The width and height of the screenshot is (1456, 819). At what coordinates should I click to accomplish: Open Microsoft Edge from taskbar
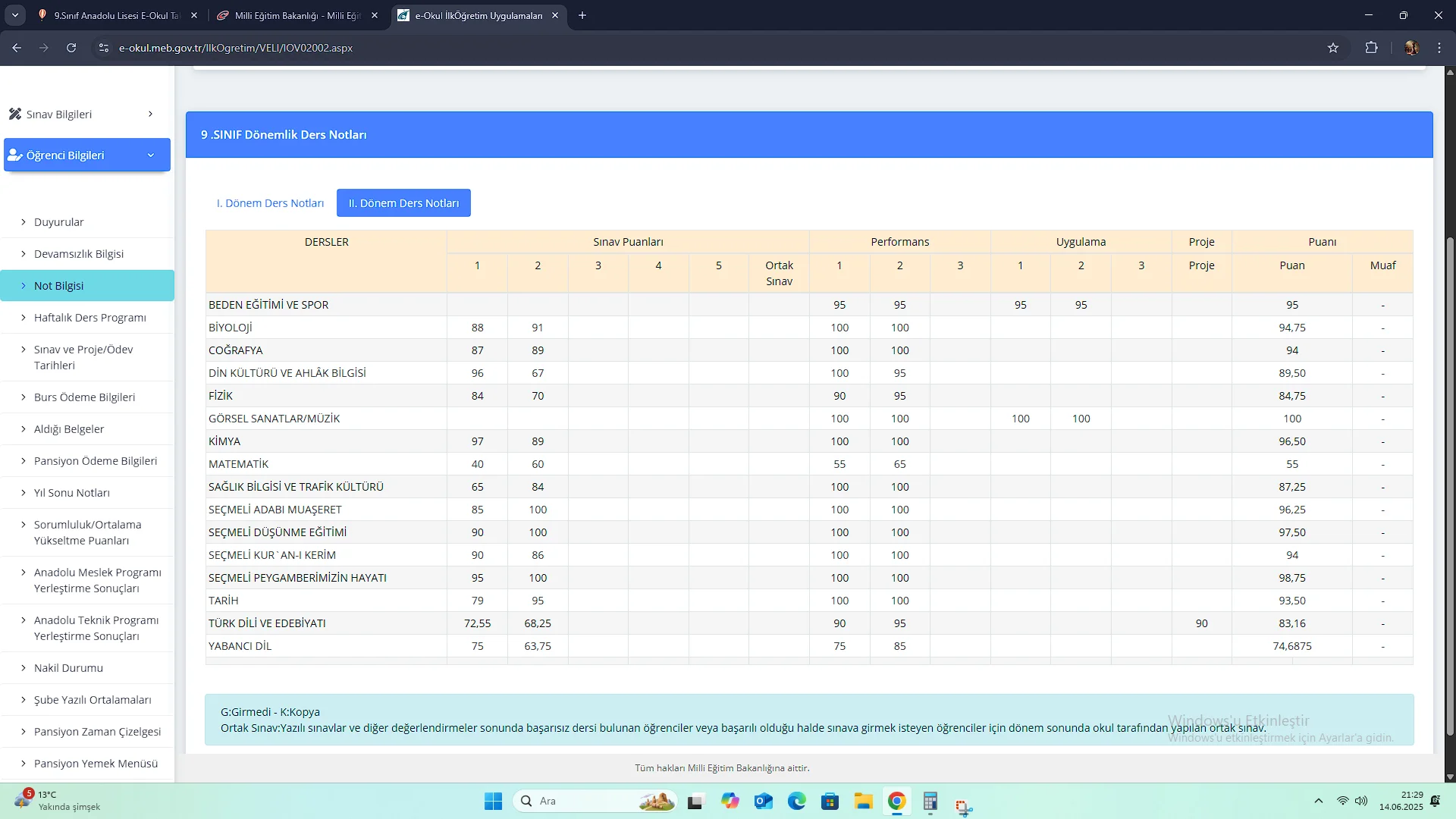pyautogui.click(x=796, y=802)
